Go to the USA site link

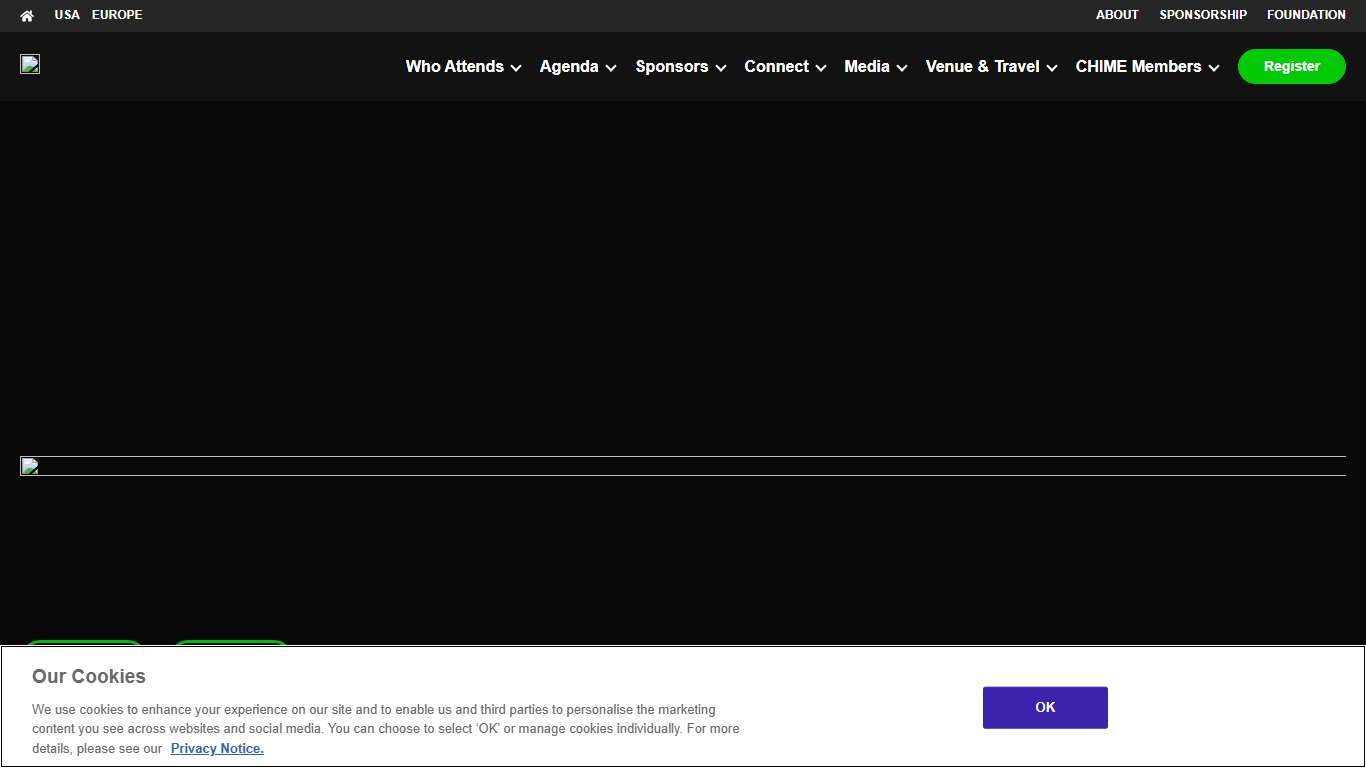click(x=67, y=15)
